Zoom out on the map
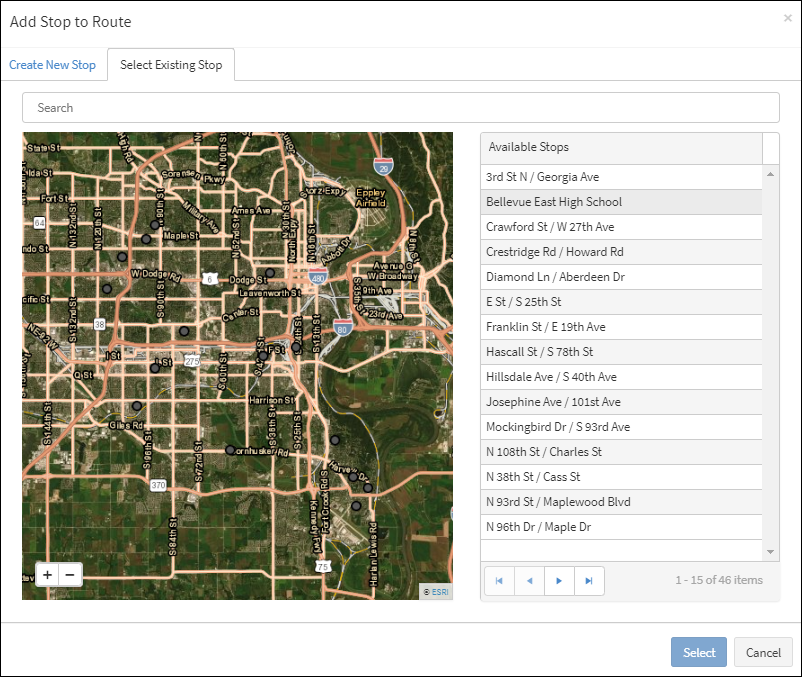Image resolution: width=802 pixels, height=677 pixels. (x=69, y=575)
